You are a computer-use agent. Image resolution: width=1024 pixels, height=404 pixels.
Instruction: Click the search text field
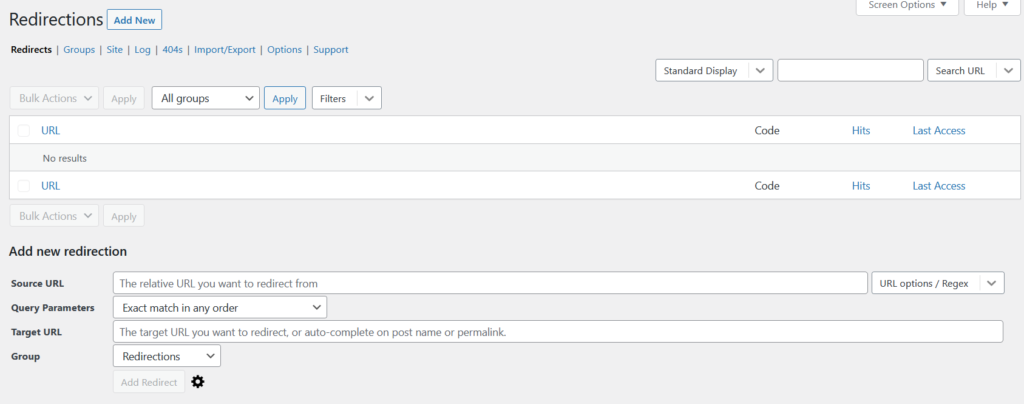850,70
